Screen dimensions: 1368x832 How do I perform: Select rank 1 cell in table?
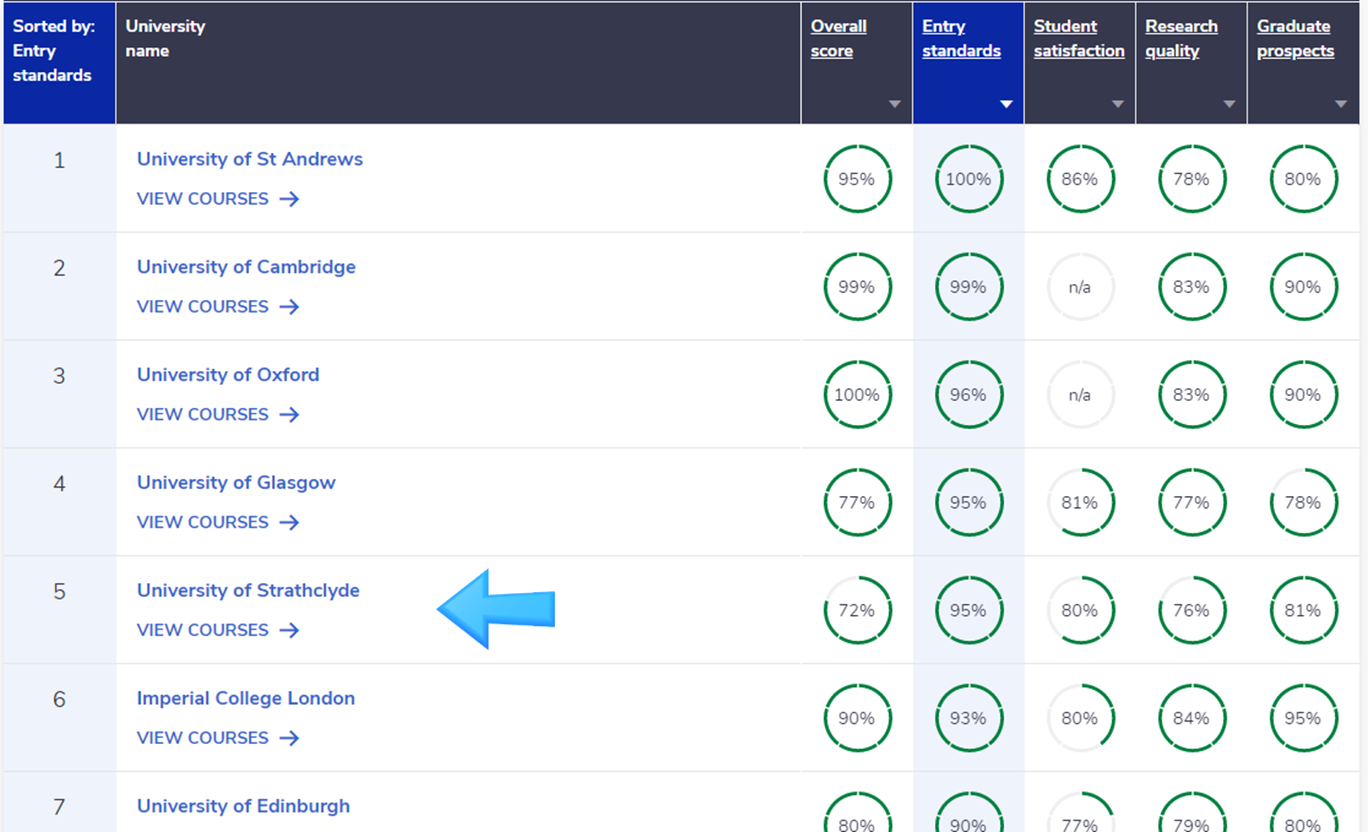pyautogui.click(x=60, y=178)
